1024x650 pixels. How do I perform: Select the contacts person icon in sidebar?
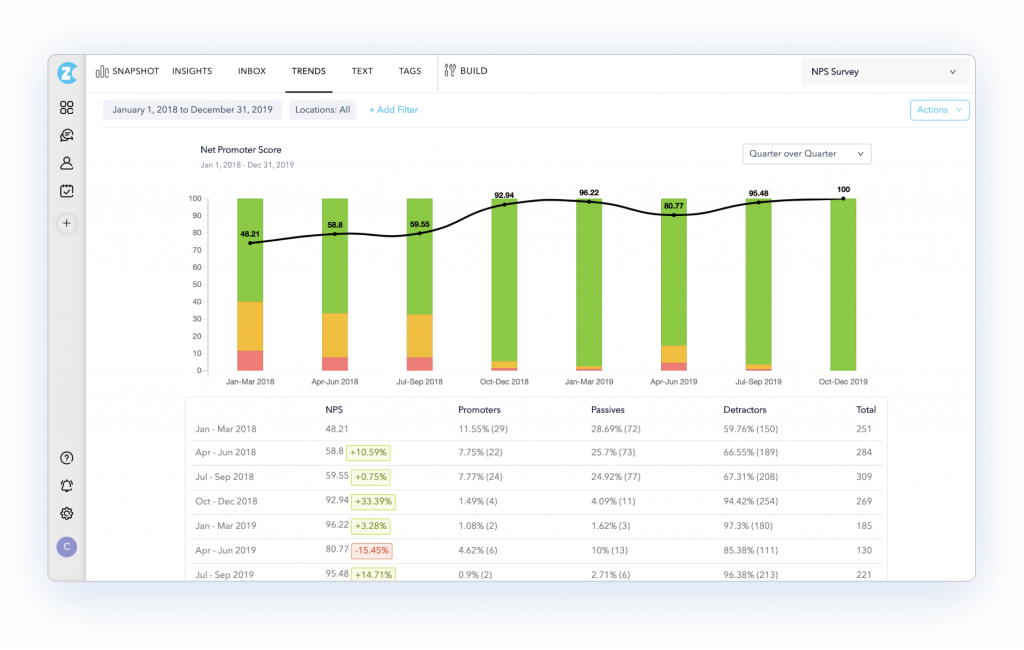click(66, 163)
